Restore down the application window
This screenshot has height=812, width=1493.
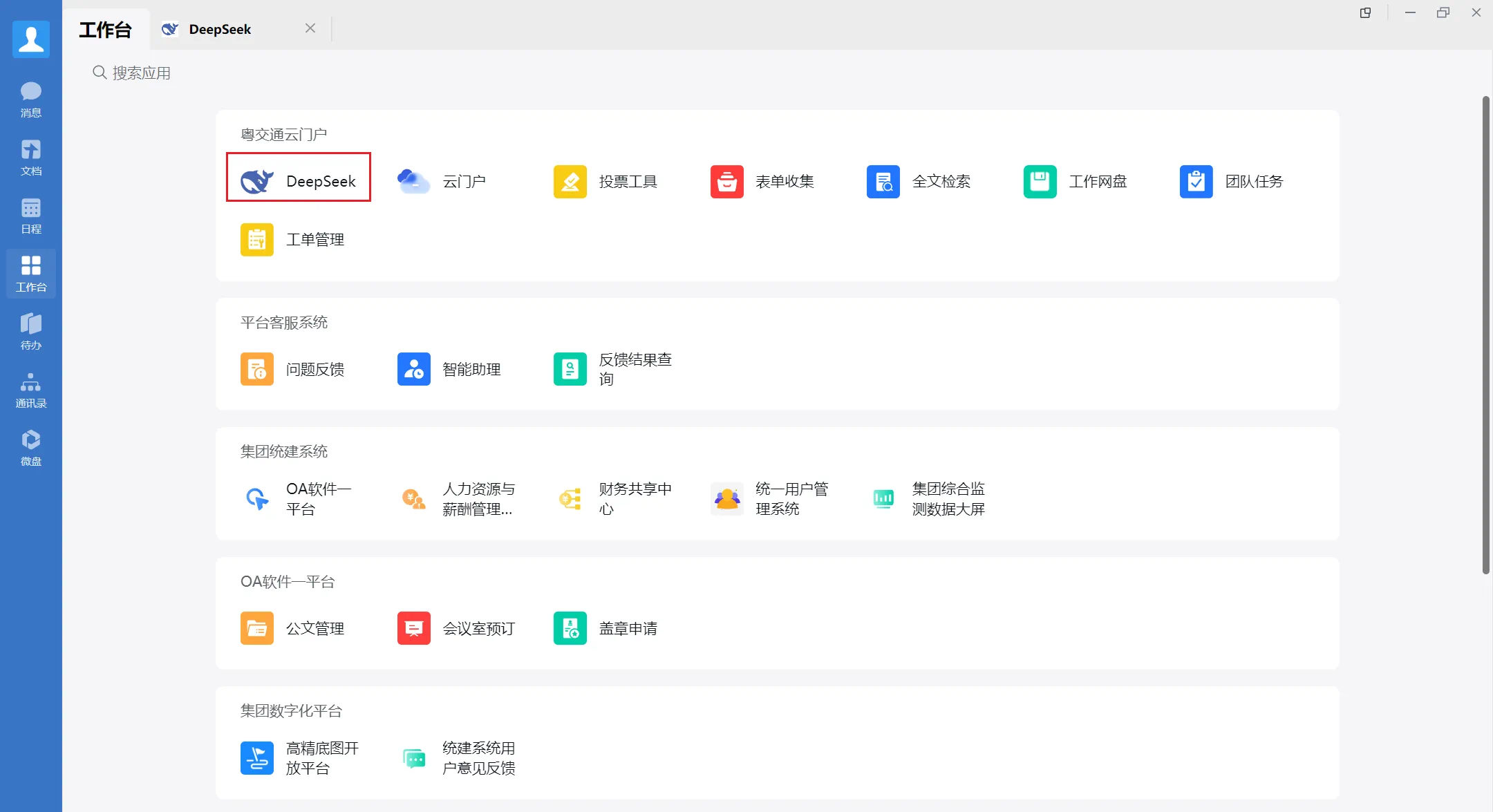click(1443, 12)
